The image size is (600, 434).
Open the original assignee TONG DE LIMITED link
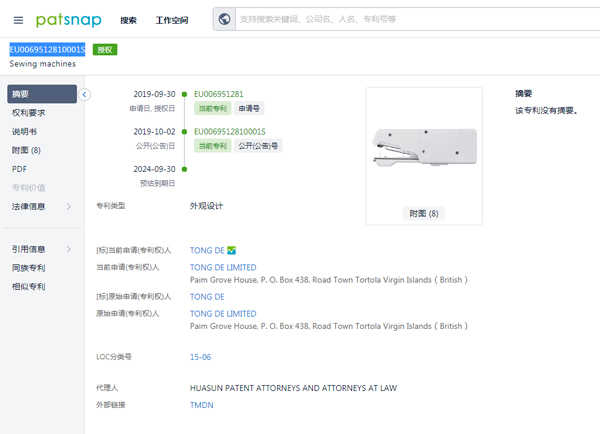[223, 314]
